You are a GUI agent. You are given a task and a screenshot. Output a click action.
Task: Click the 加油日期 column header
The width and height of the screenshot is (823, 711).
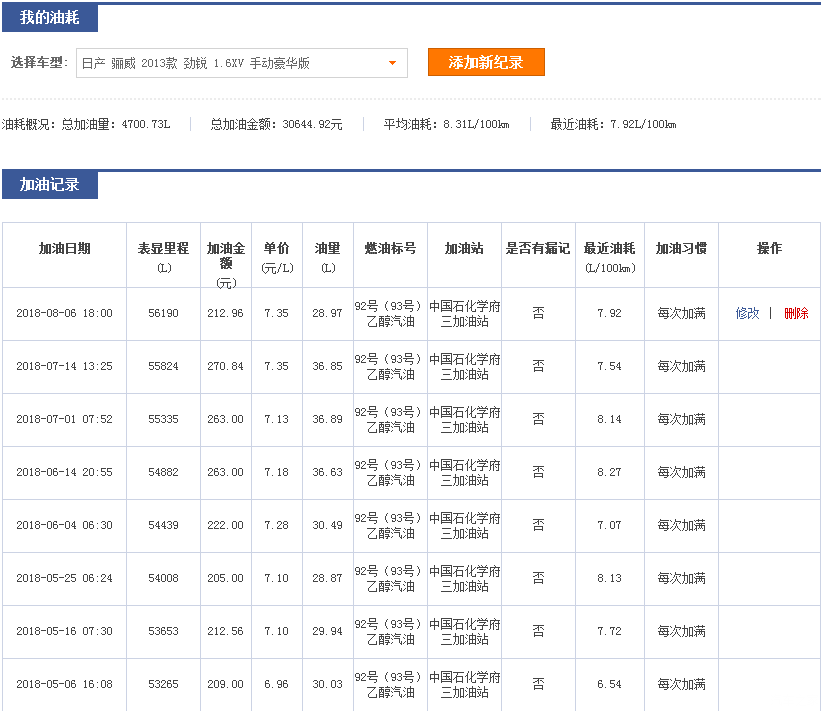click(64, 248)
